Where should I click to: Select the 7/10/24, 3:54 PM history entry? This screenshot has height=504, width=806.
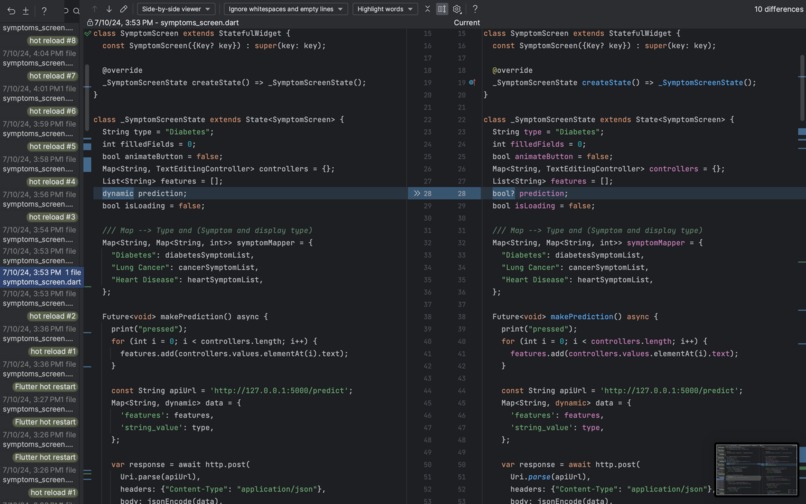39,235
